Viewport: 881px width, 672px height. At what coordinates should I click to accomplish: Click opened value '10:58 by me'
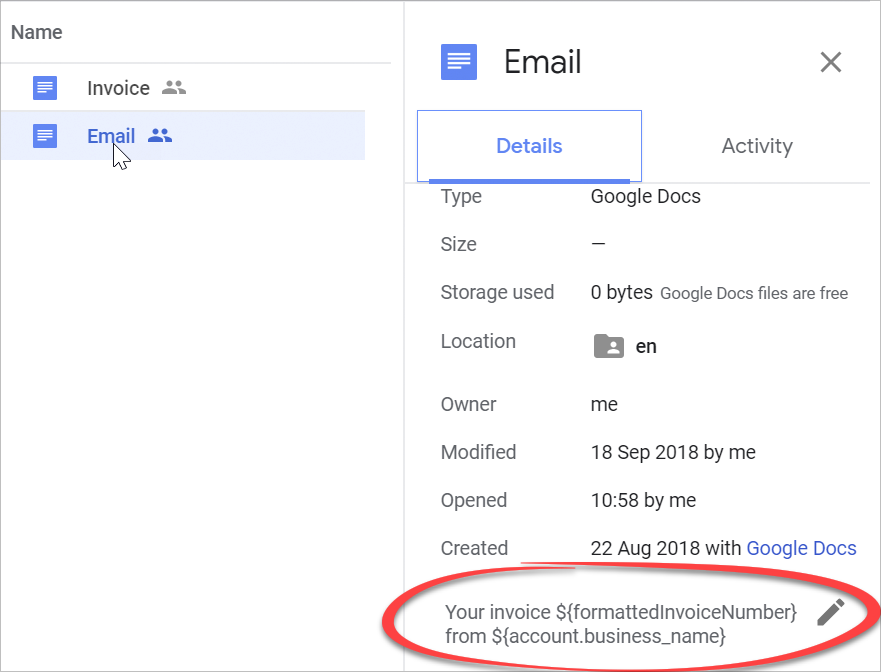(x=643, y=500)
